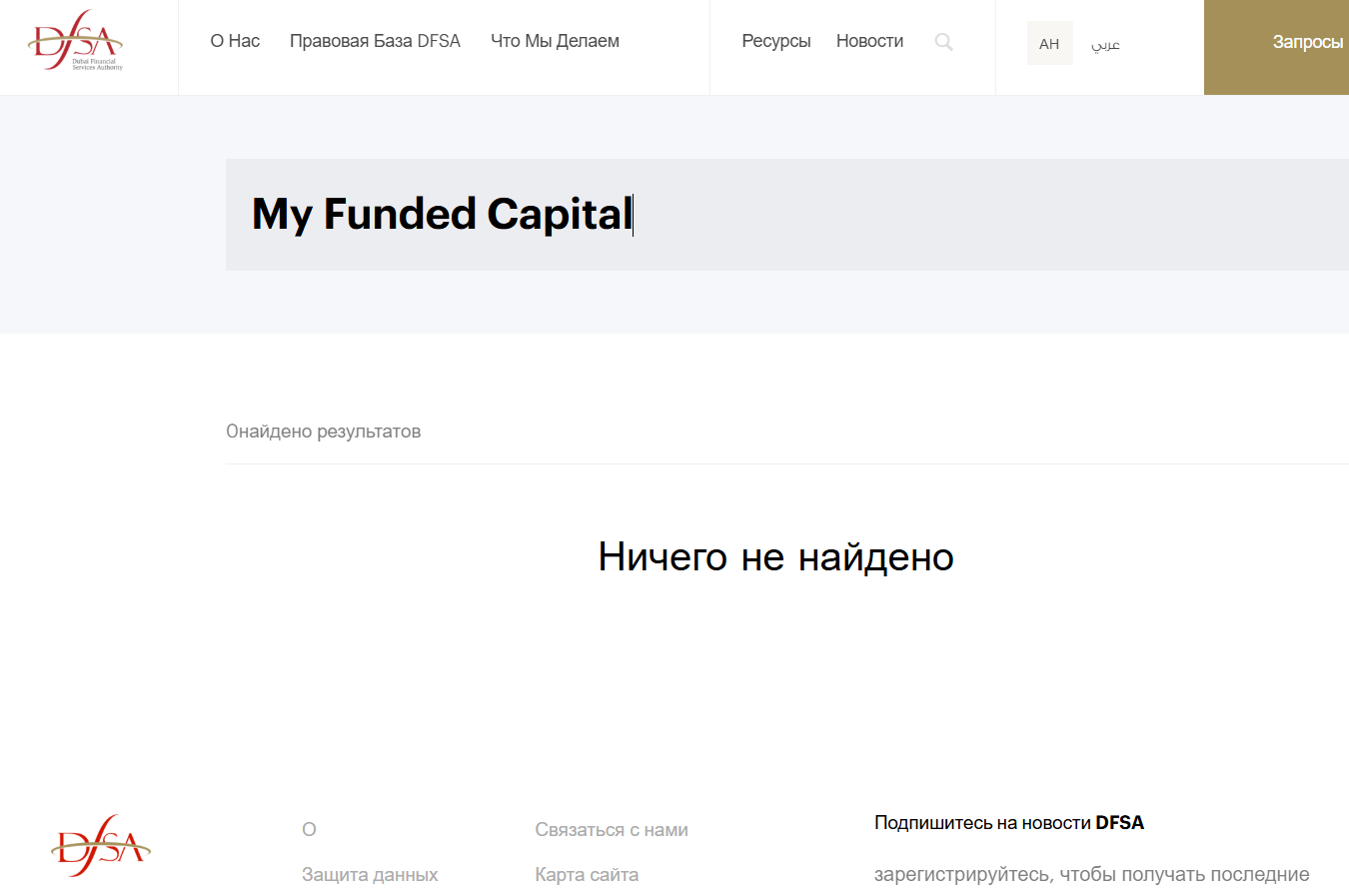The height and width of the screenshot is (896, 1349).
Task: Open the Правовая База DFSA menu
Action: (x=375, y=41)
